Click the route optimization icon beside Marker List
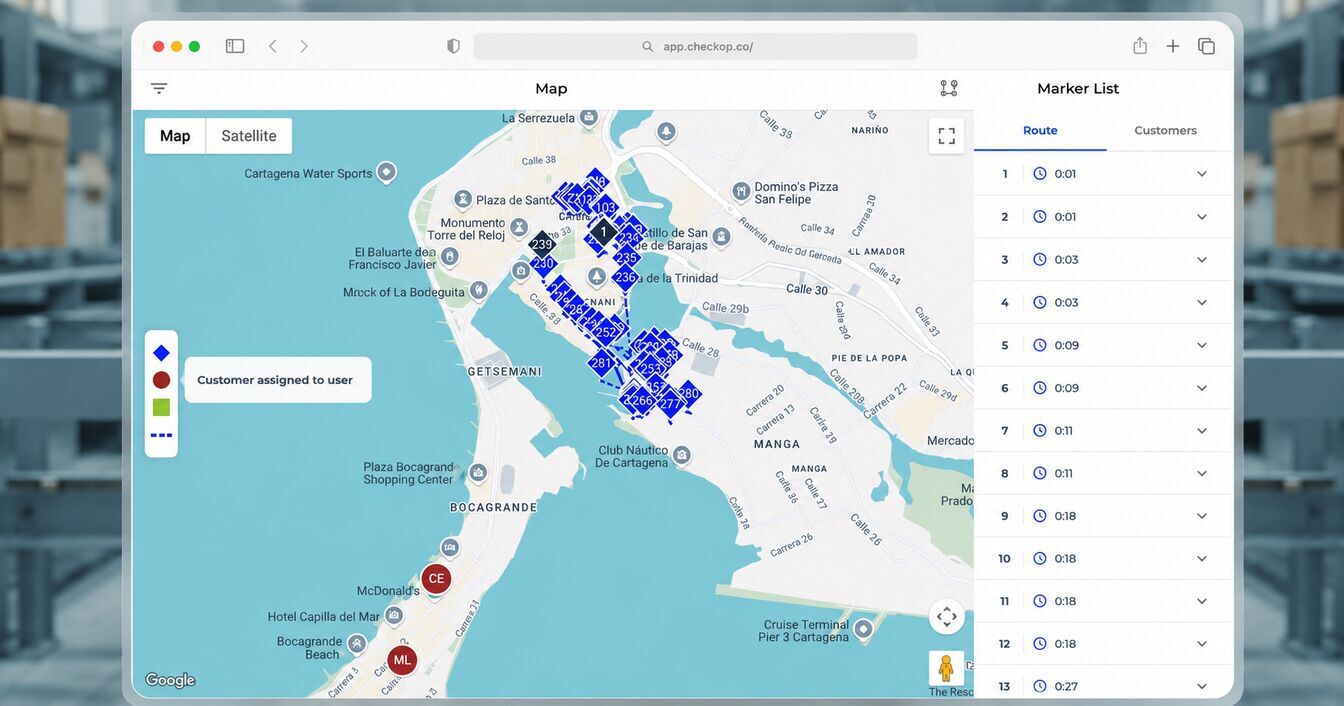Image resolution: width=1344 pixels, height=706 pixels. click(x=949, y=88)
